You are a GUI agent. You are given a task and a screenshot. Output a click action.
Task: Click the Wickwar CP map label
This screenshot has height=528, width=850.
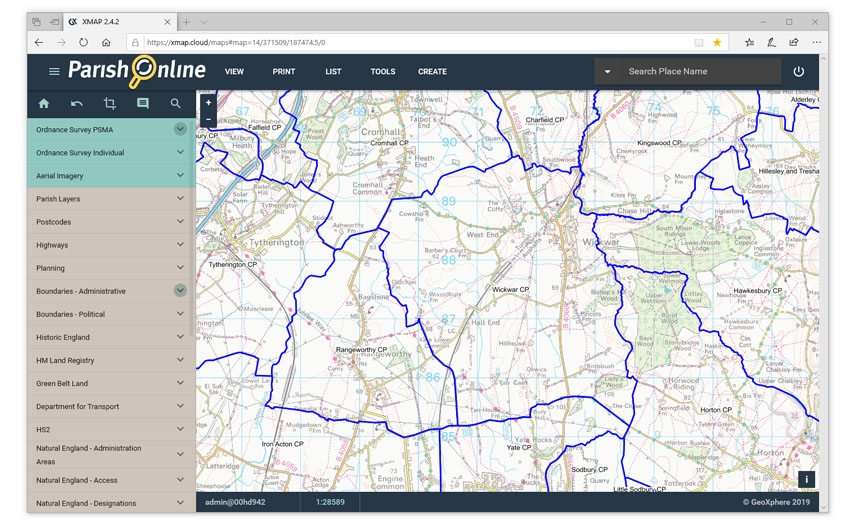[510, 289]
